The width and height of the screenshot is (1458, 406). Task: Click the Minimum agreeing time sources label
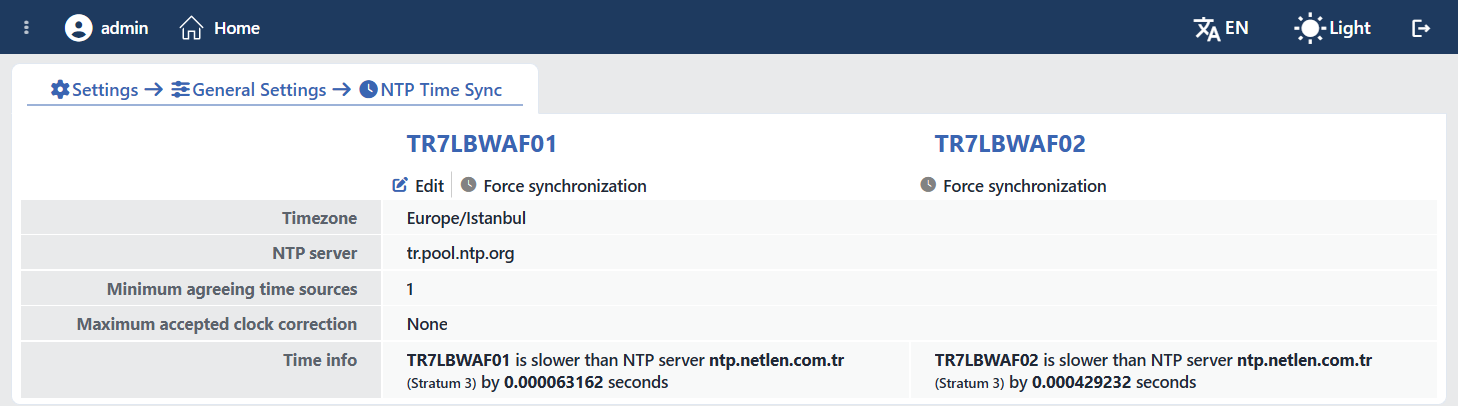tap(232, 289)
